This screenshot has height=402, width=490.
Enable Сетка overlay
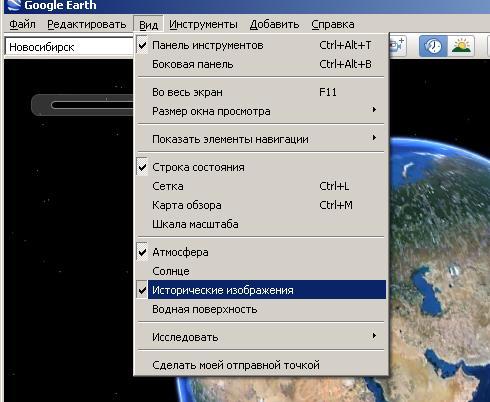tap(261, 186)
